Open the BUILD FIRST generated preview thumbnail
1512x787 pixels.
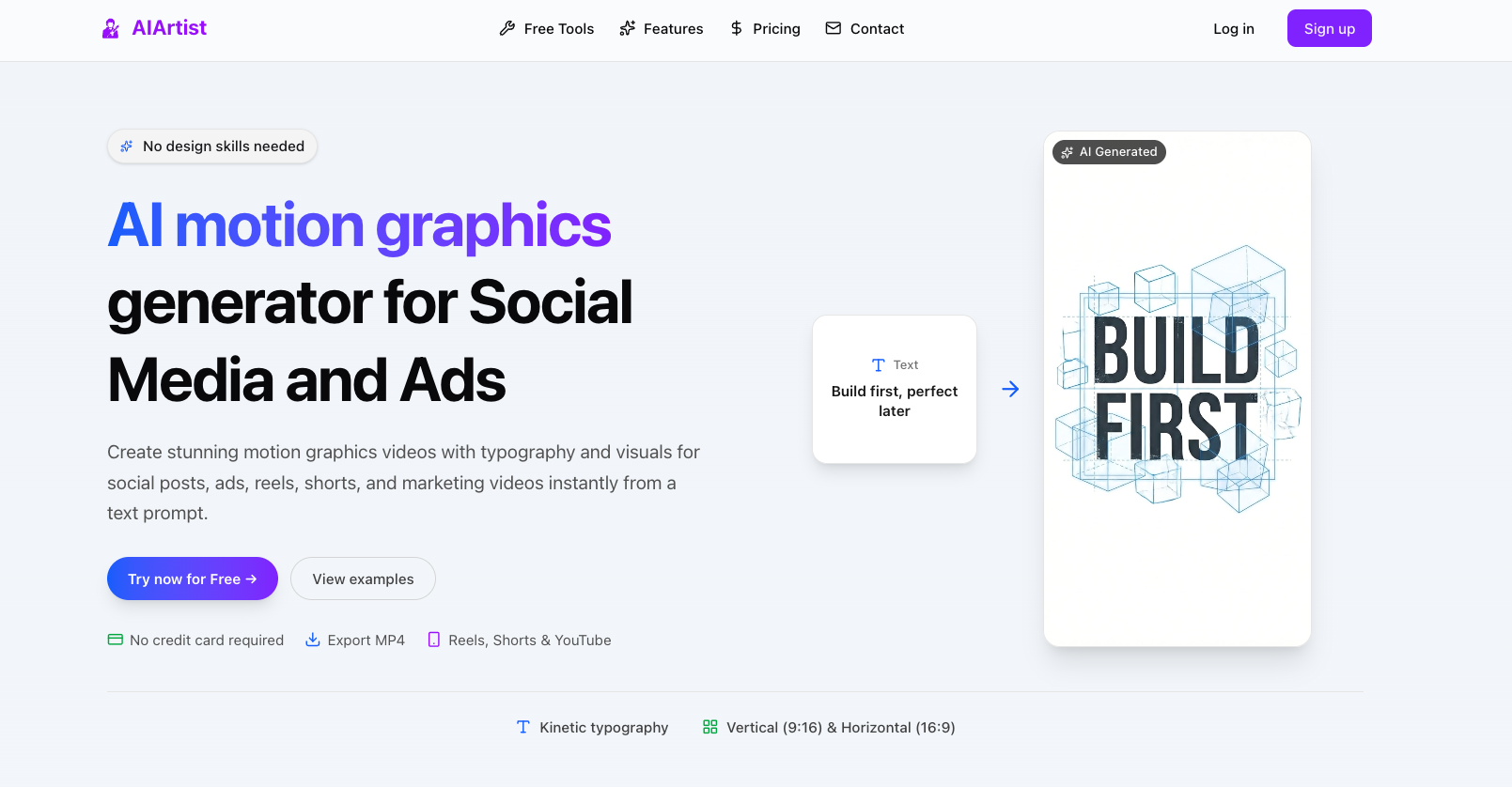click(x=1177, y=389)
